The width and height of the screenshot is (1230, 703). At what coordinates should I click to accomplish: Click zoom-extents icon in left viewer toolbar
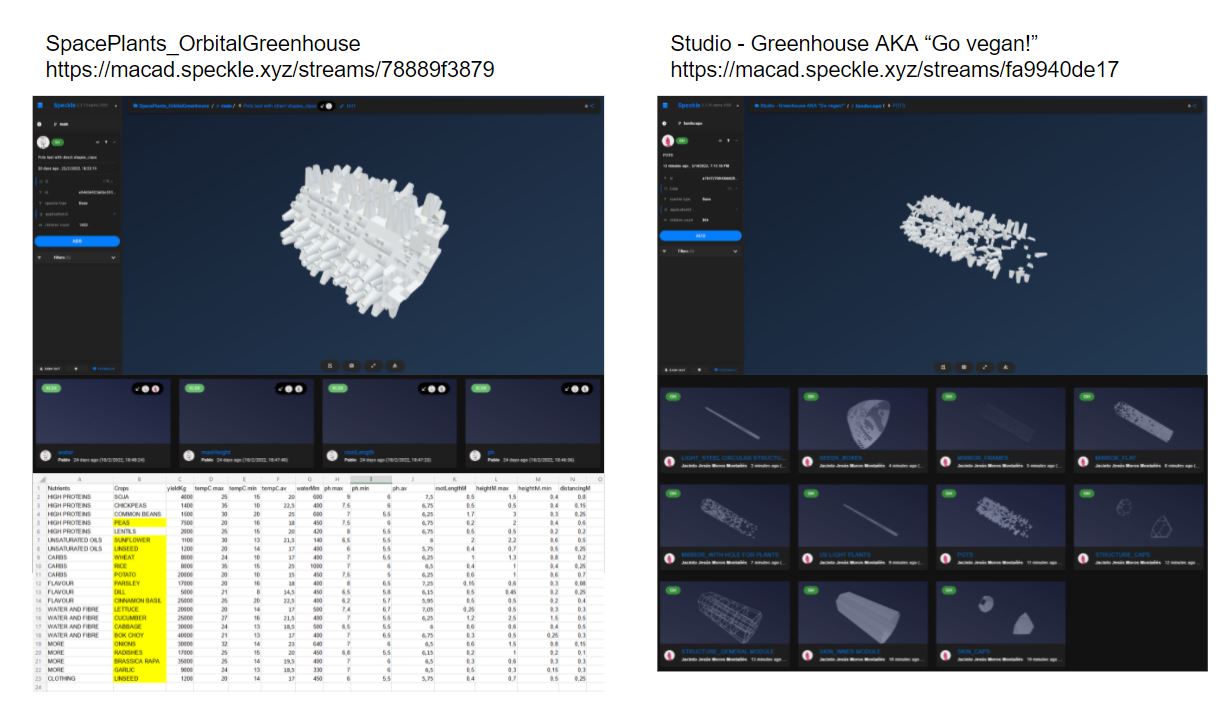pyautogui.click(x=332, y=366)
